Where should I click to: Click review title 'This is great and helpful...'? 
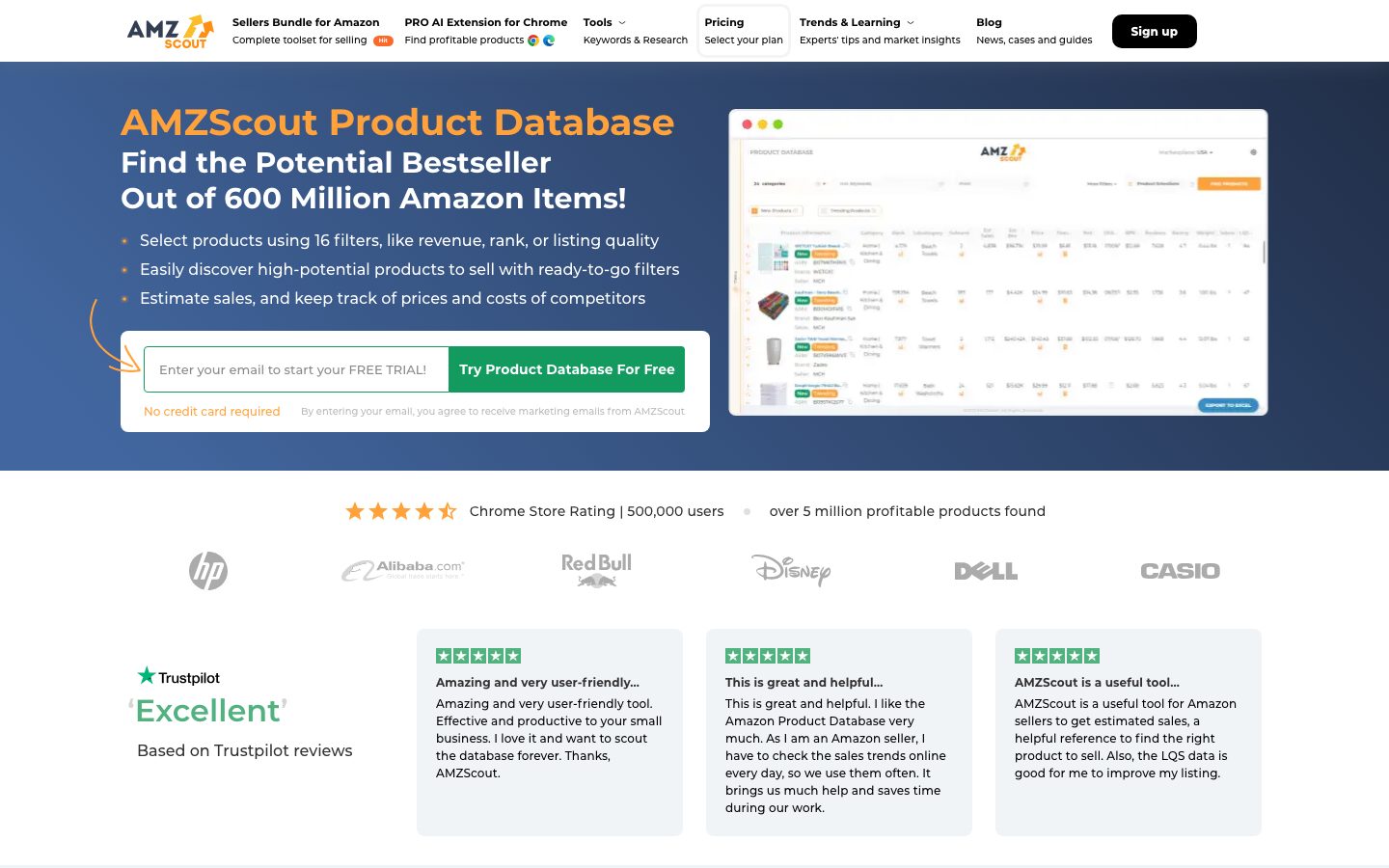[803, 682]
